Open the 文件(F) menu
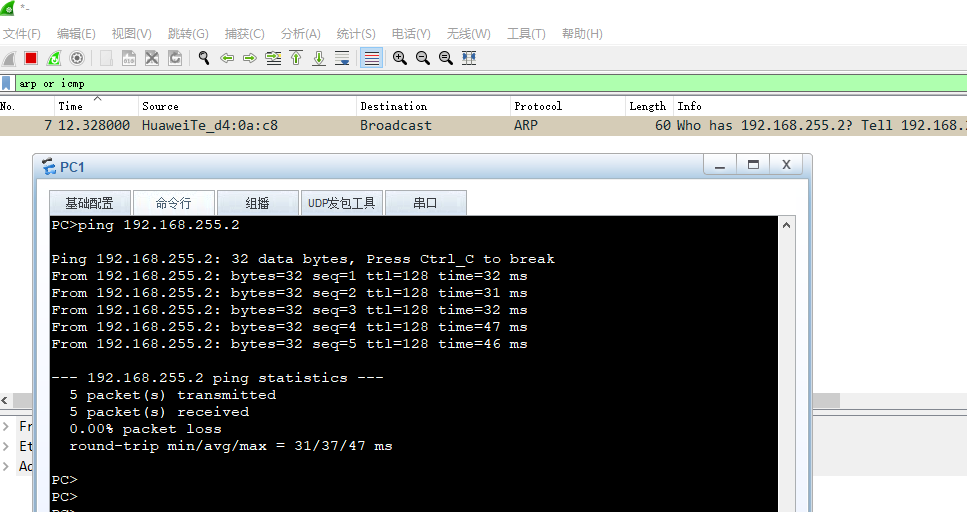This screenshot has height=512, width=967. [x=22, y=34]
